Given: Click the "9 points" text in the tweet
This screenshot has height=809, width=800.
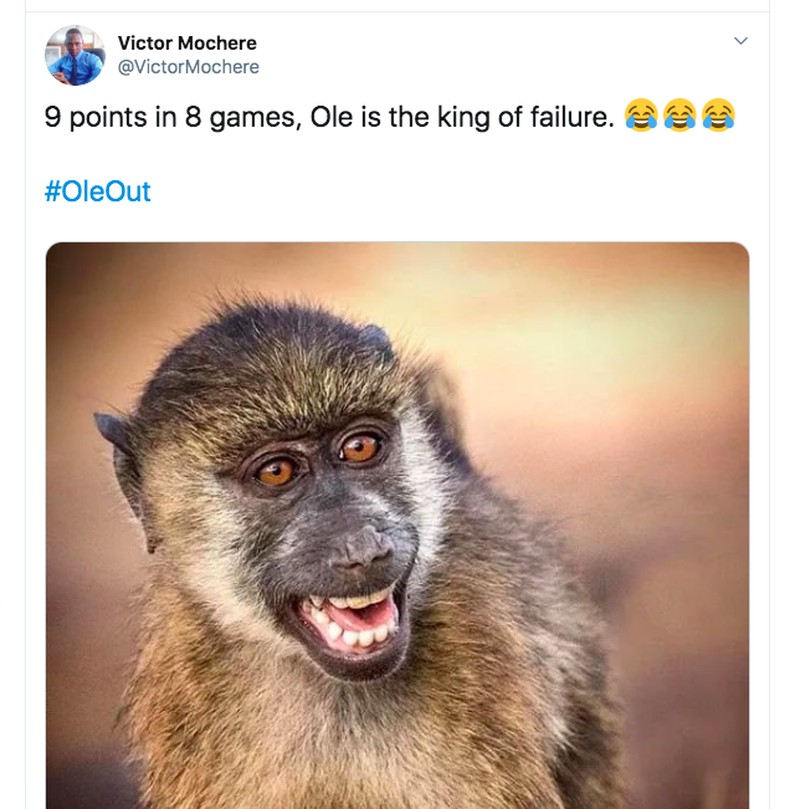Looking at the screenshot, I should [95, 117].
